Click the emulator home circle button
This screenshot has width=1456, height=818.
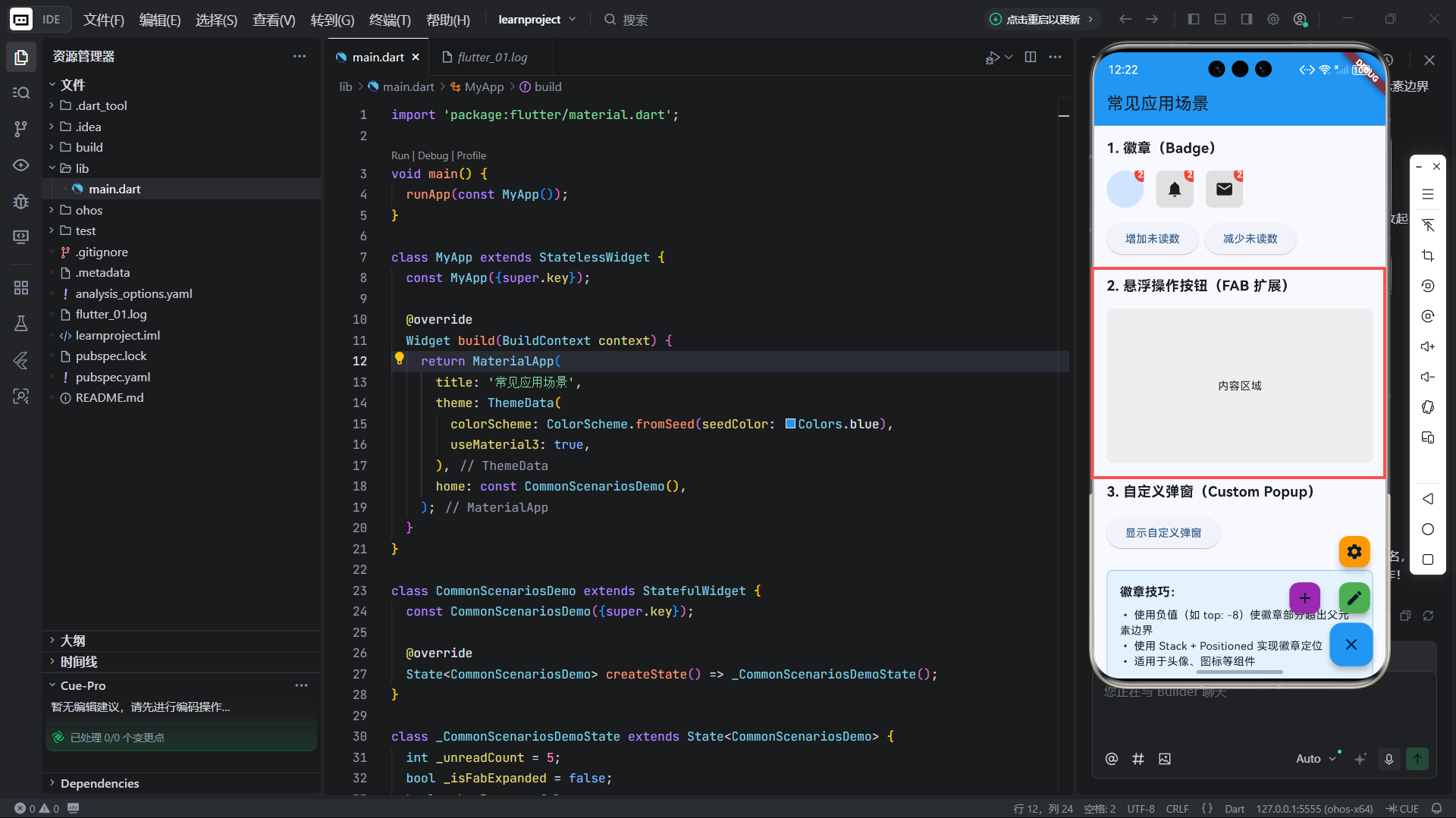coord(1428,529)
